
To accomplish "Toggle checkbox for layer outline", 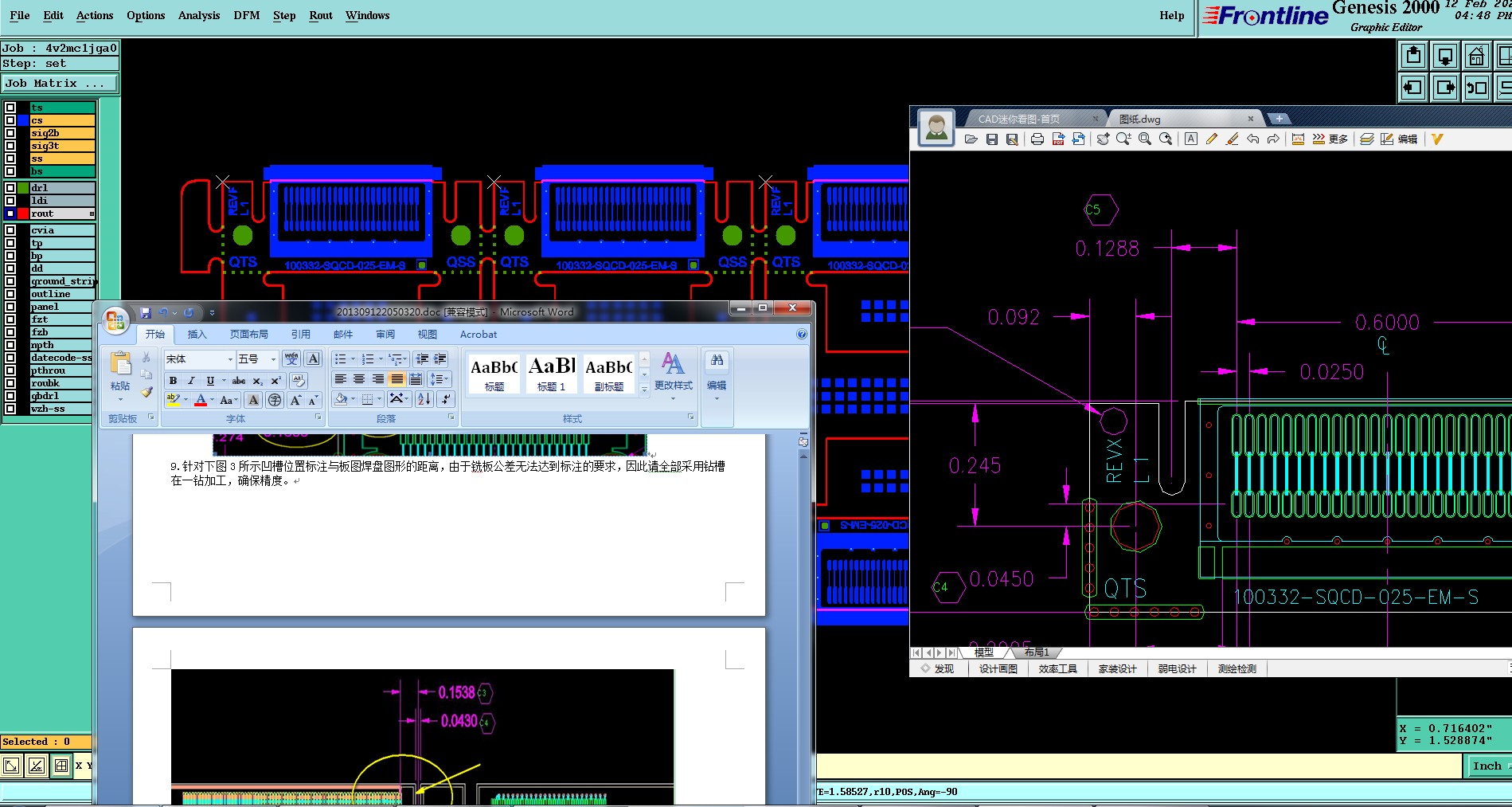I will [10, 294].
